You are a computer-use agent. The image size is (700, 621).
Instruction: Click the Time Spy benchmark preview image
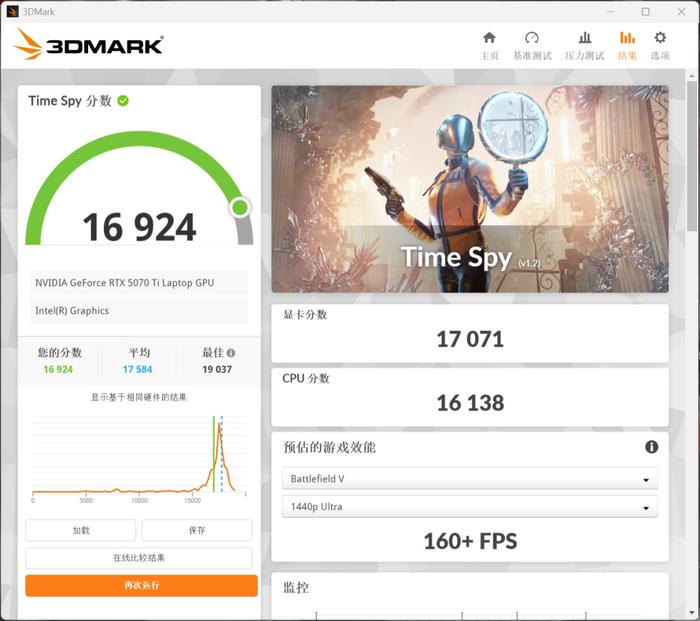pyautogui.click(x=470, y=189)
